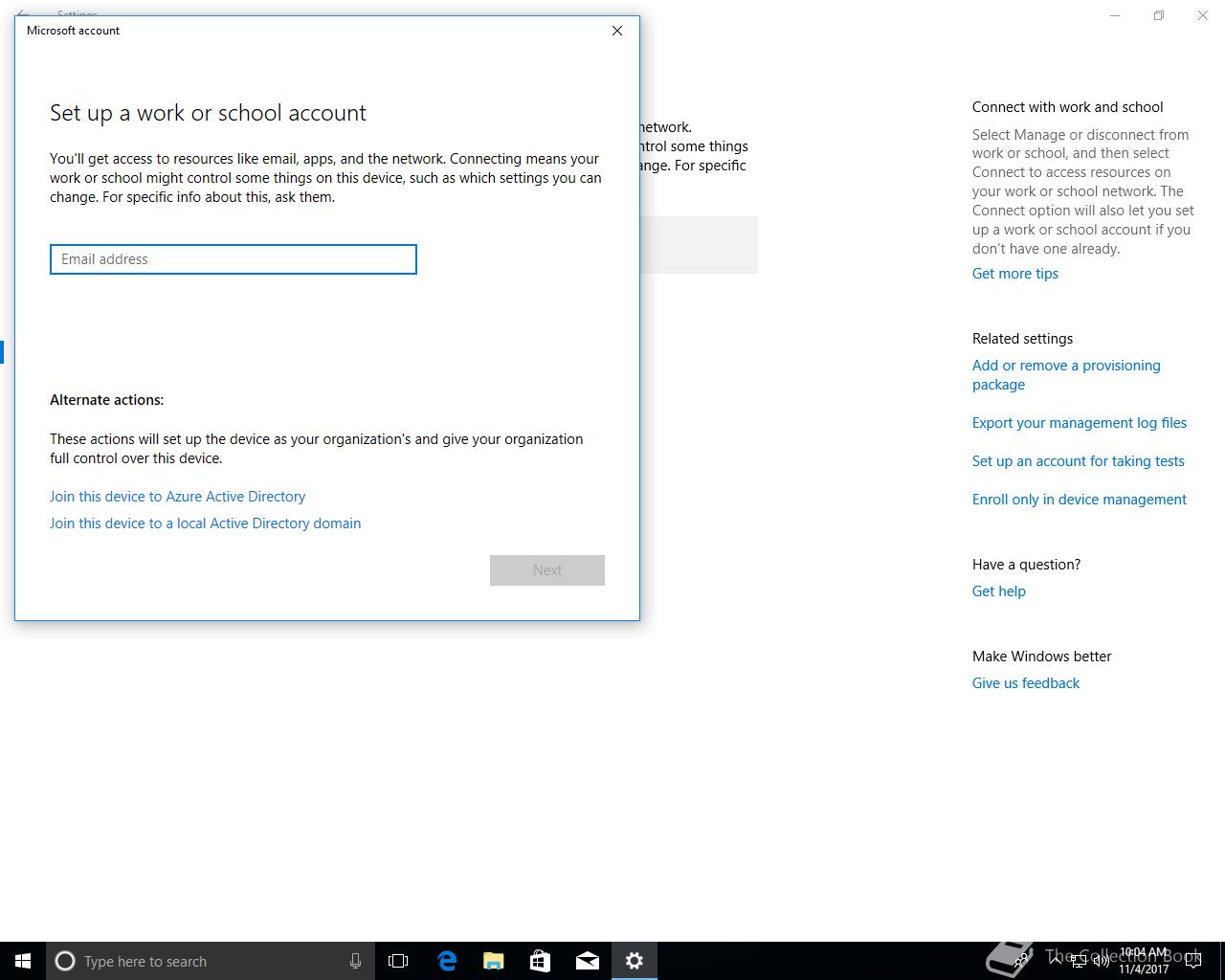Click Related settings heading
This screenshot has height=980, width=1225.
[x=1022, y=339]
